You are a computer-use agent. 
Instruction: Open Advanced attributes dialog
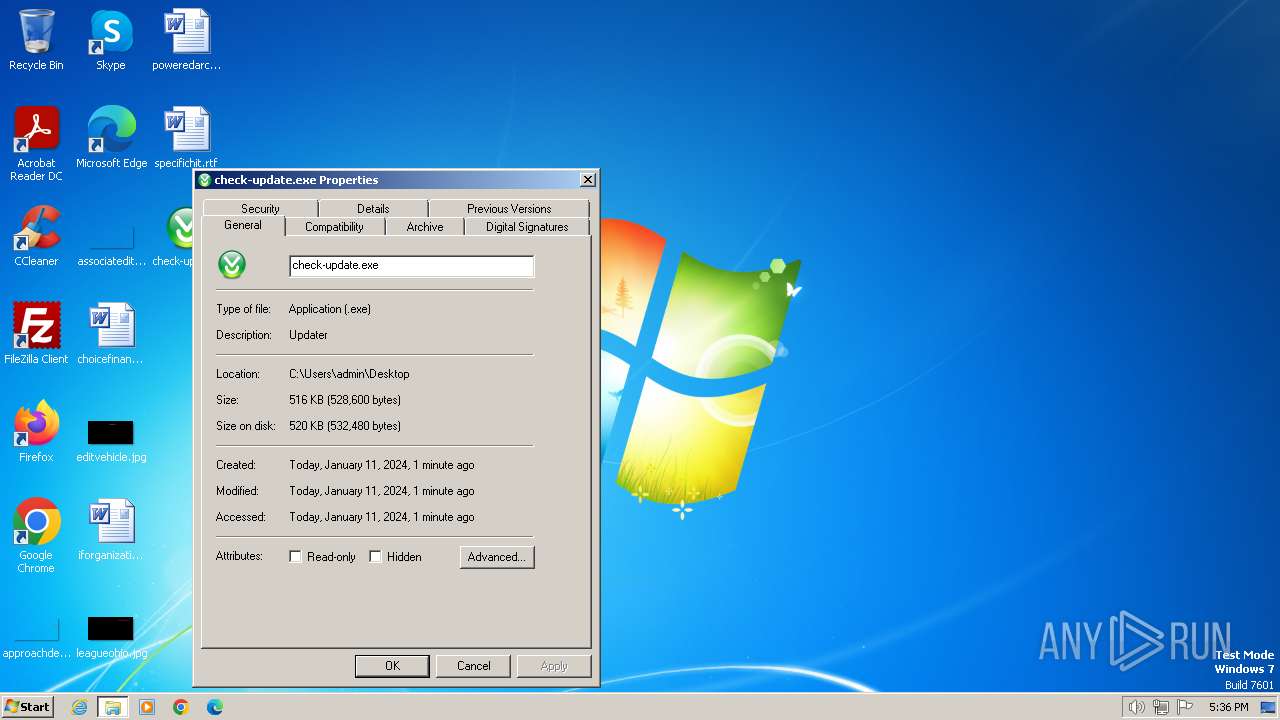(497, 557)
